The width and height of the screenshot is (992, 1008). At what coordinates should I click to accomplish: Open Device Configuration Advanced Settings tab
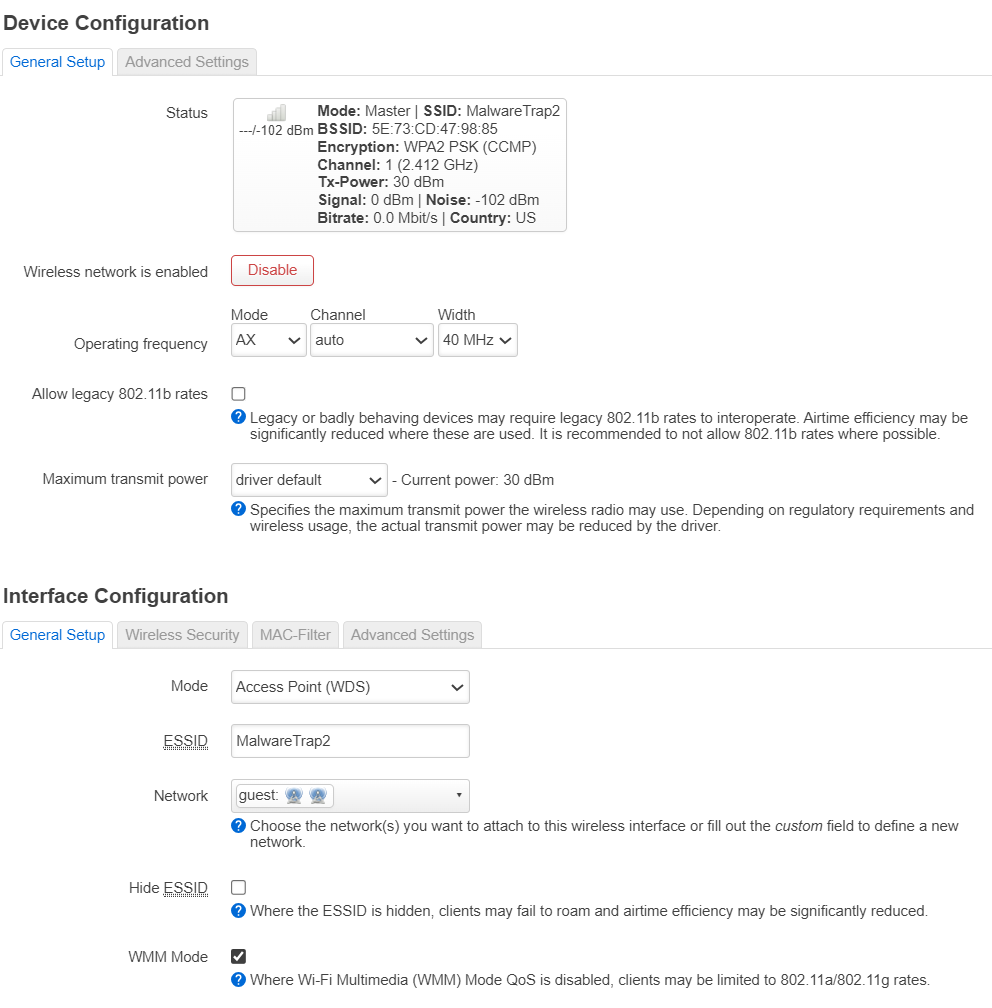(187, 62)
